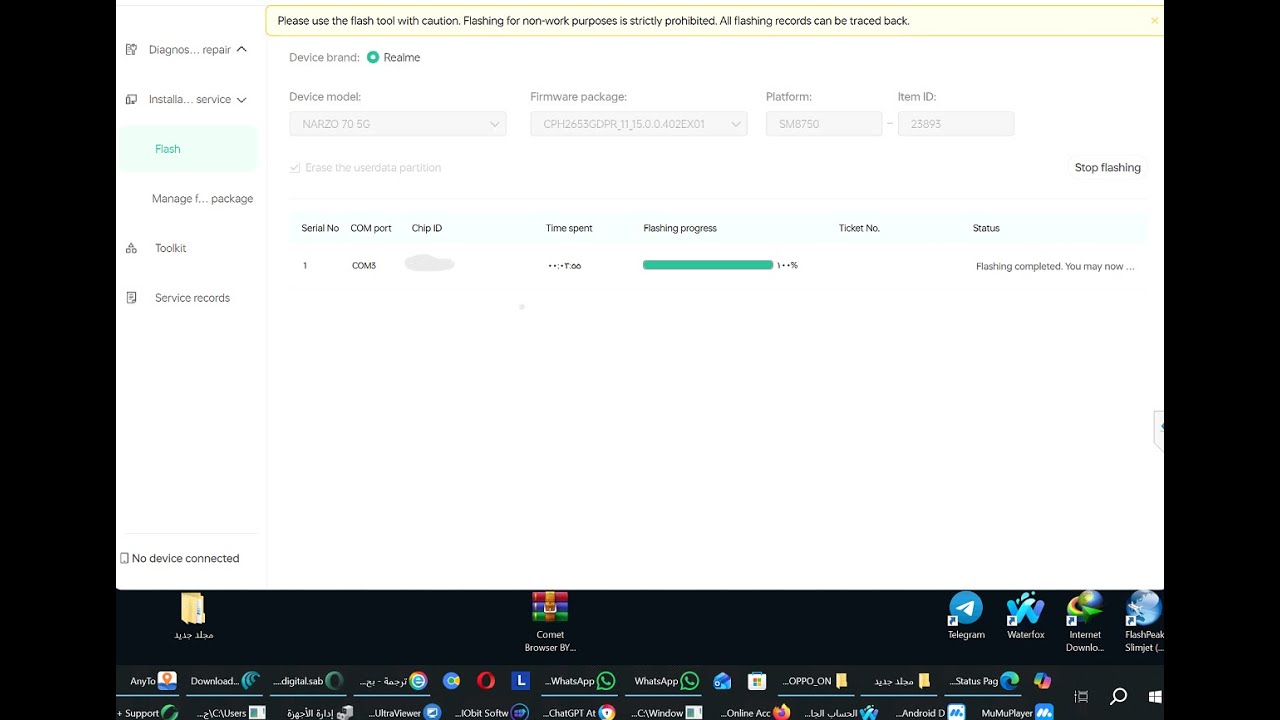Click the green flashing progress bar
1280x720 pixels.
[x=708, y=265]
